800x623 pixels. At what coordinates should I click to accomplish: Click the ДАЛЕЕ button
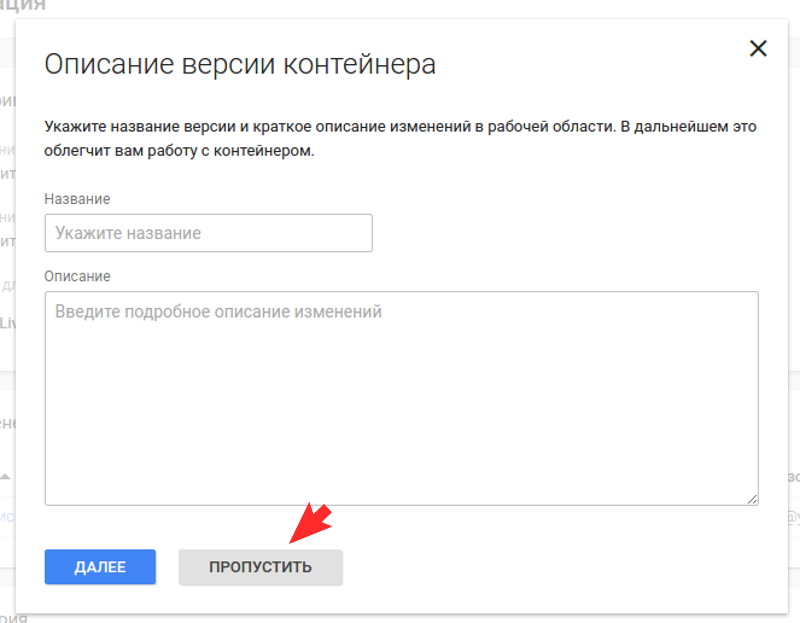(x=100, y=566)
